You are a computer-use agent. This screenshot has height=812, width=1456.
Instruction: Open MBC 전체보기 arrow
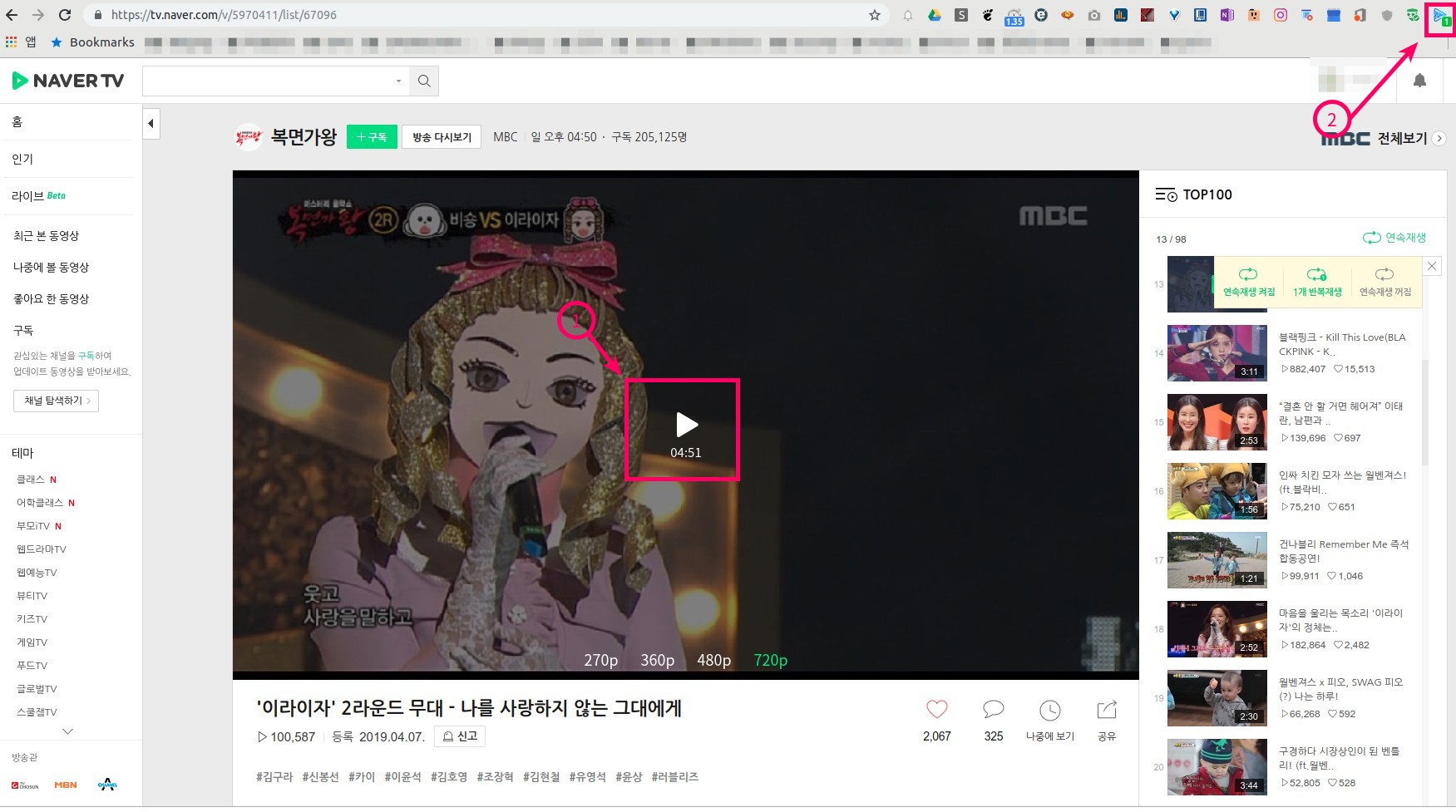(x=1439, y=139)
